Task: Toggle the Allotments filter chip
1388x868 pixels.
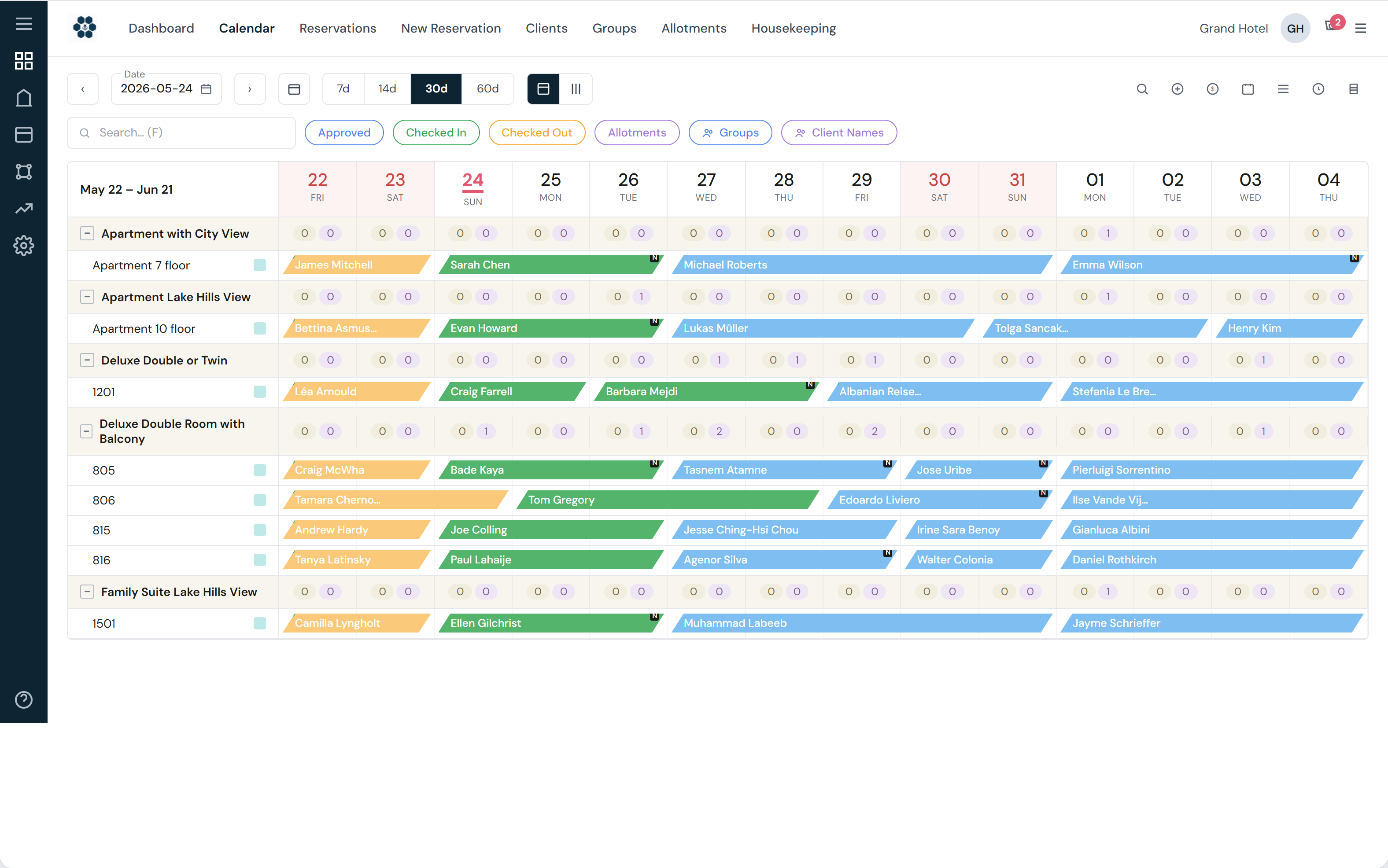Action: click(x=637, y=132)
